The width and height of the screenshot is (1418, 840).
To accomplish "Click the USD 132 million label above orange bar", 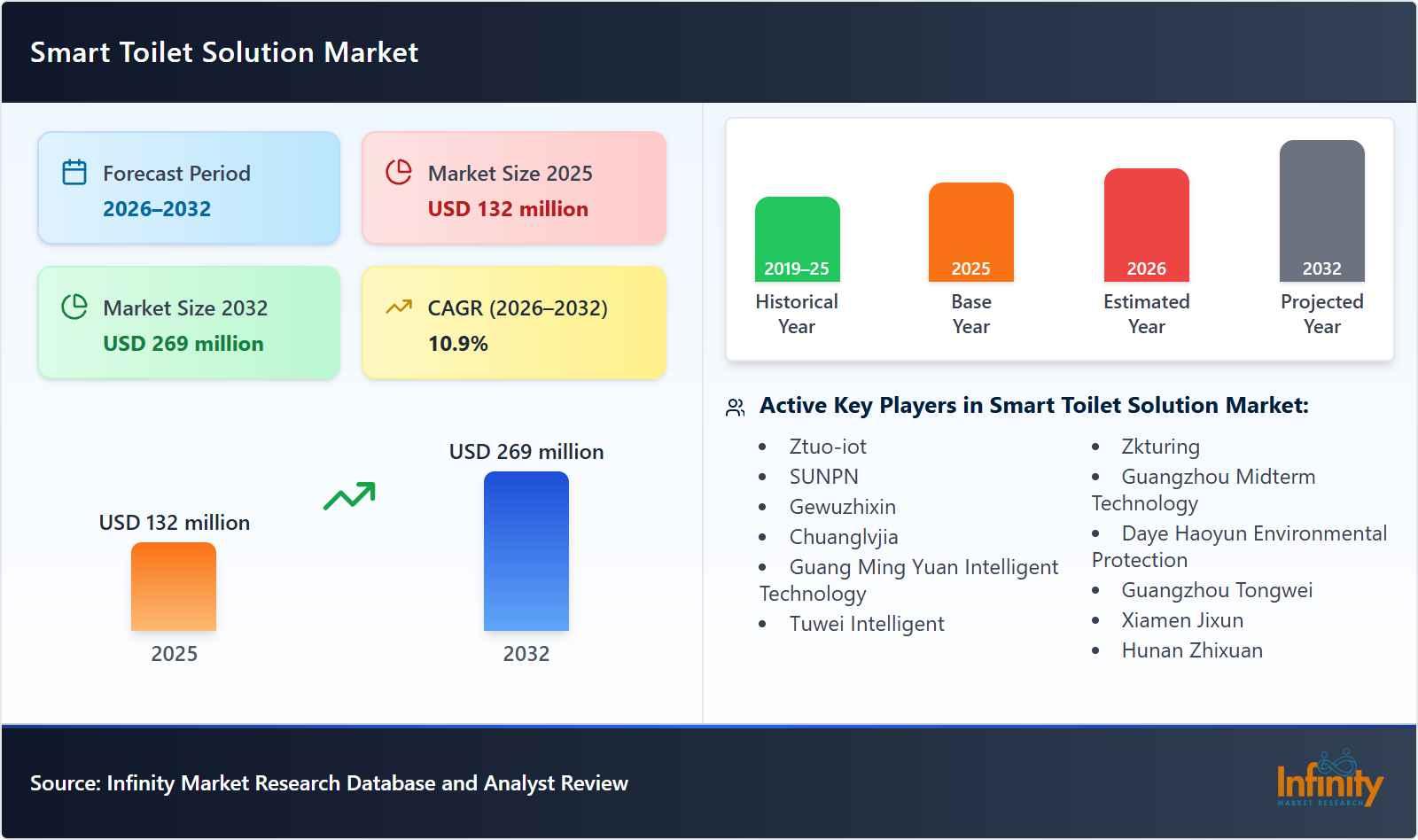I will (175, 523).
